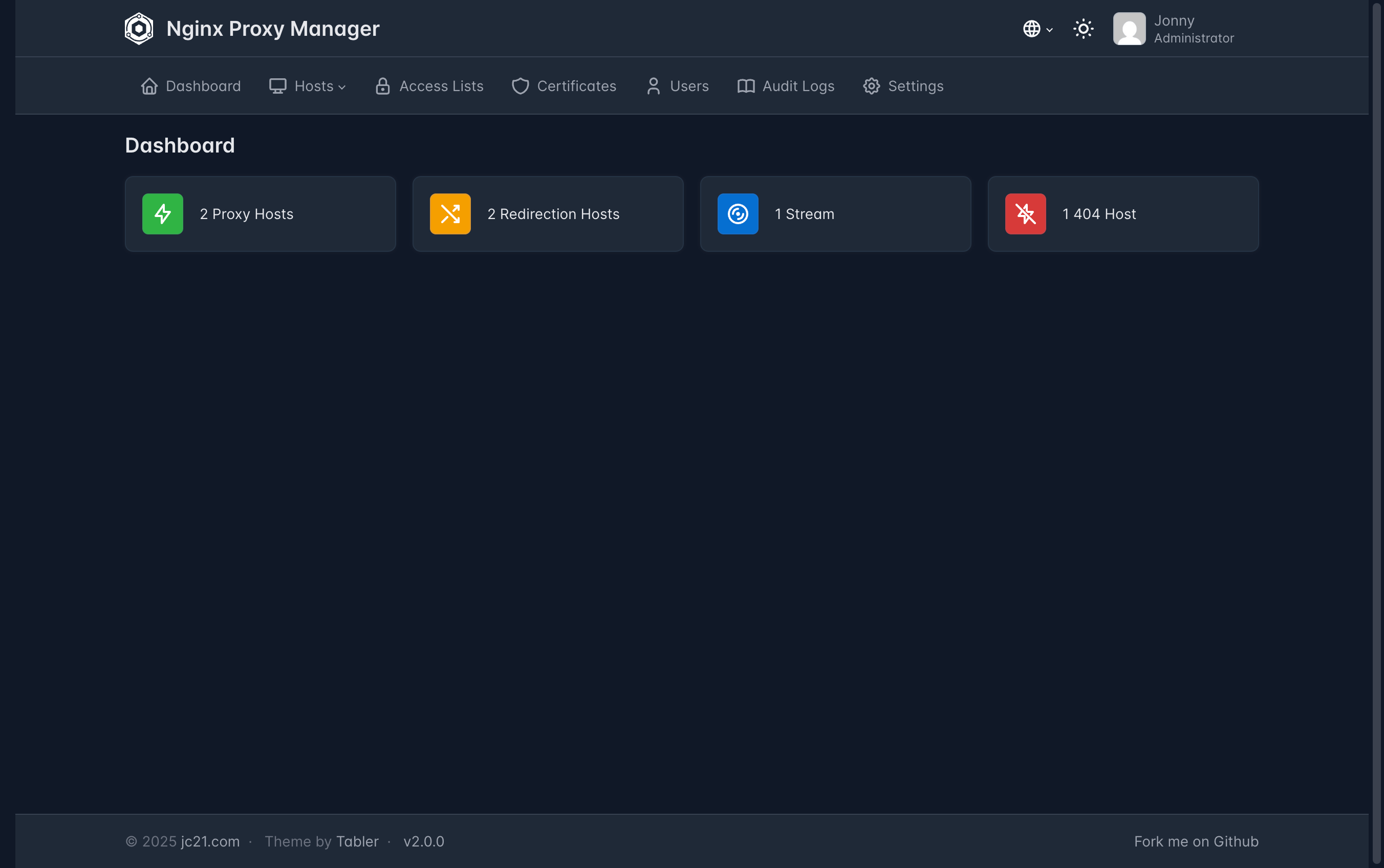
Task: Click the orange Redirection Hosts shuffle icon
Action: [450, 214]
